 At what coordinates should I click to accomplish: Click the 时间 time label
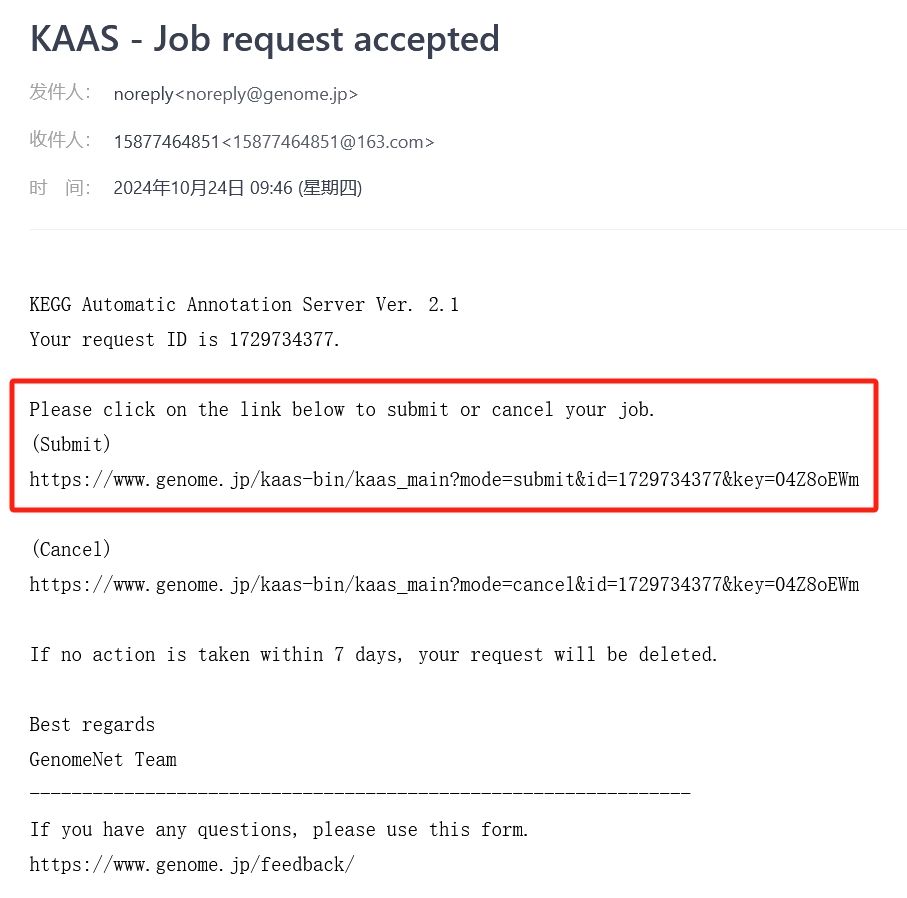[x=60, y=187]
